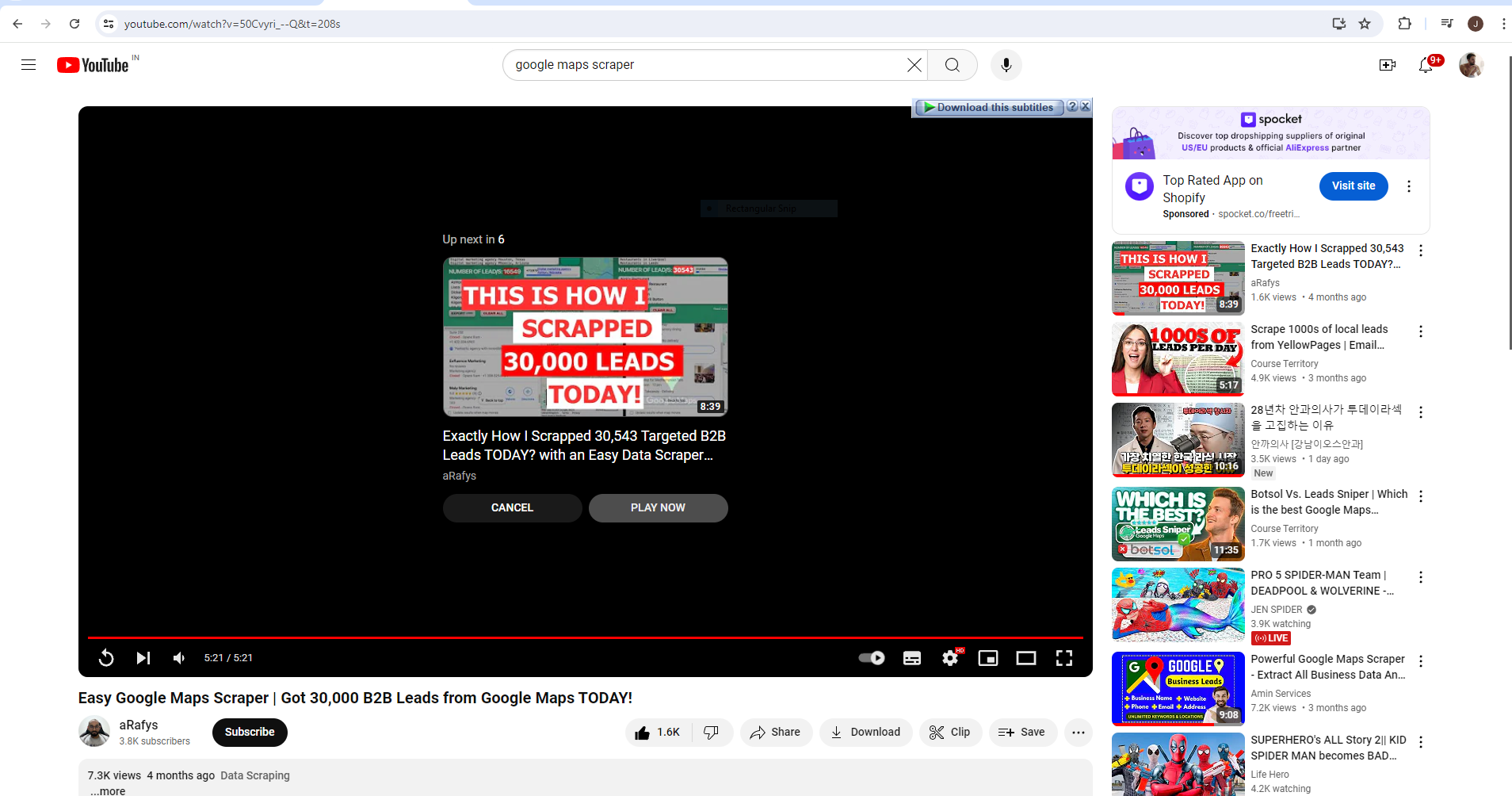Open player settings gear
The image size is (1512, 796).
[x=950, y=658]
